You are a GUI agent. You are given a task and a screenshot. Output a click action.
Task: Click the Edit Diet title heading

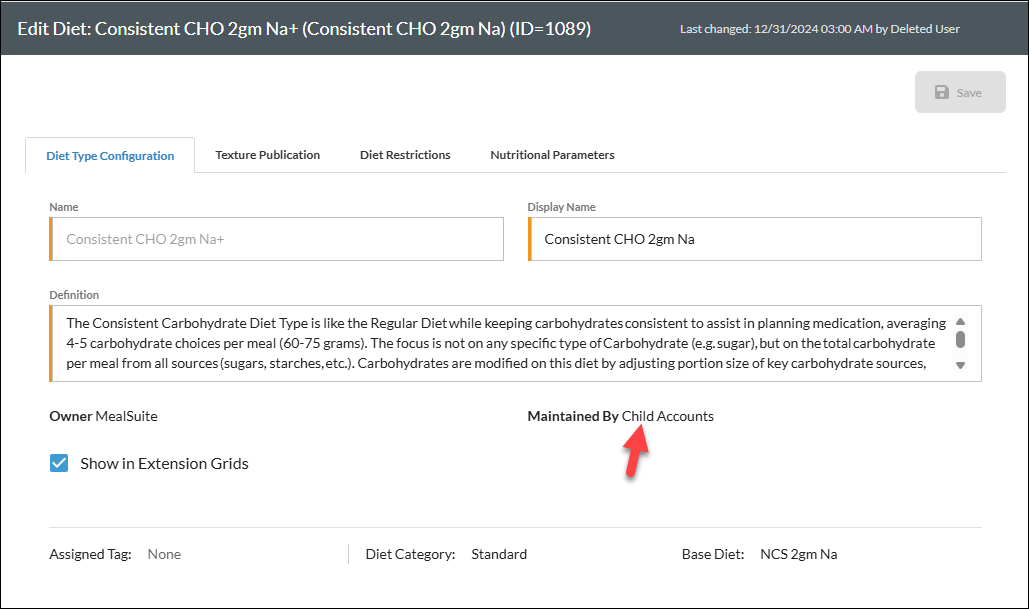click(304, 29)
